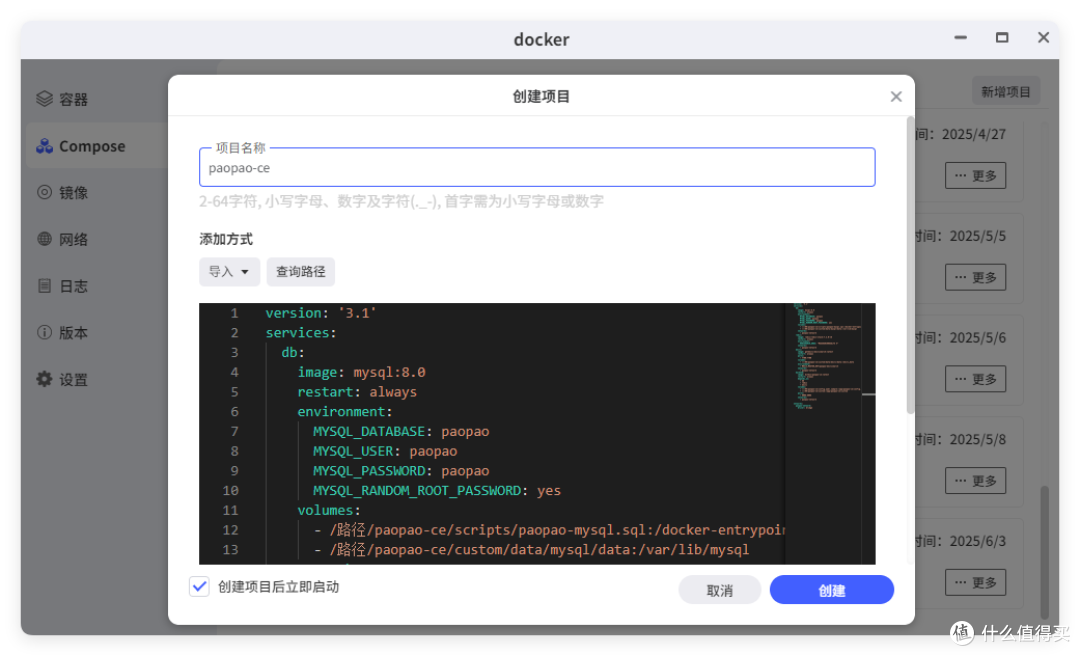Click line 1 'version: 3.1' in editor
This screenshot has height=656, width=1080.
[321, 313]
